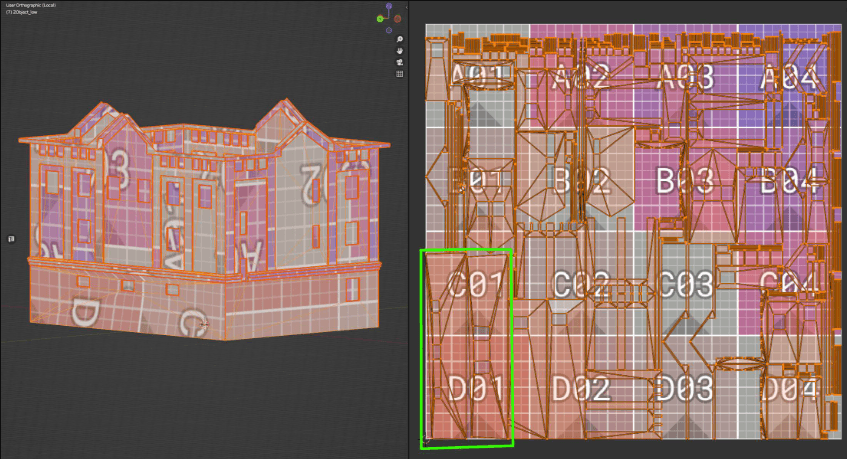Toggle the camera view icon
The image size is (847, 459).
(x=399, y=62)
